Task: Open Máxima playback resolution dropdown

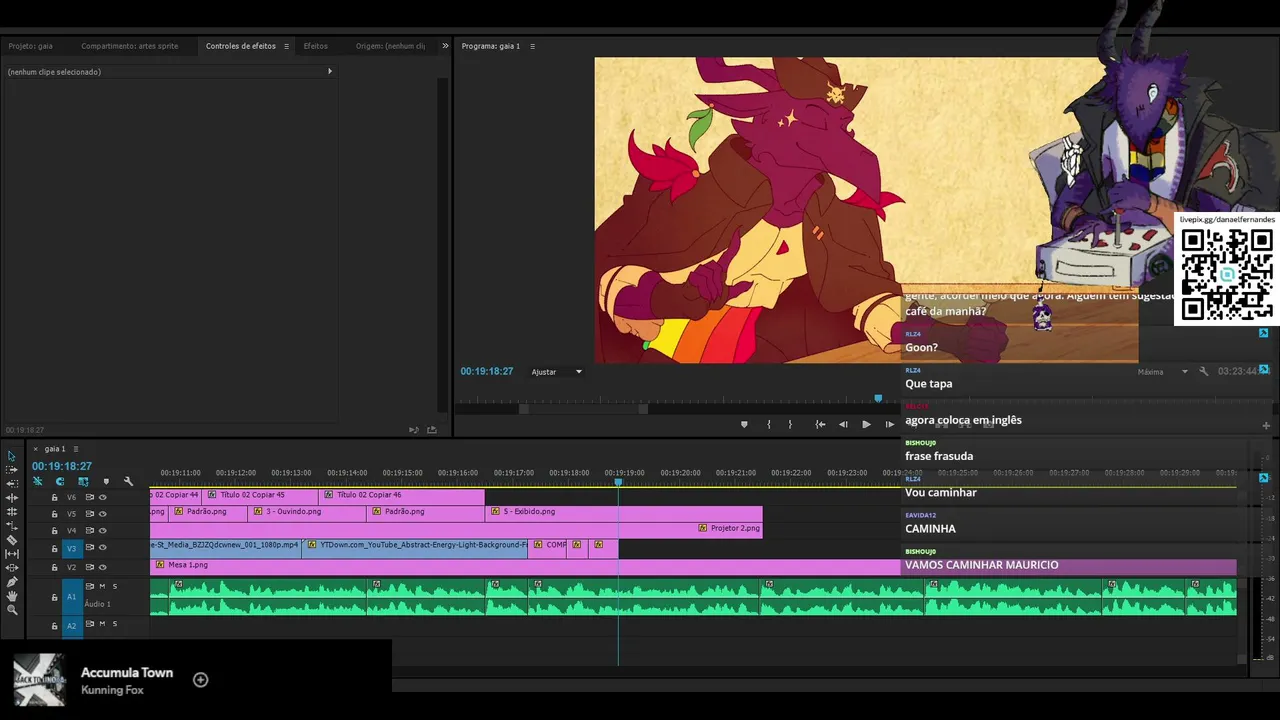Action: [1163, 372]
